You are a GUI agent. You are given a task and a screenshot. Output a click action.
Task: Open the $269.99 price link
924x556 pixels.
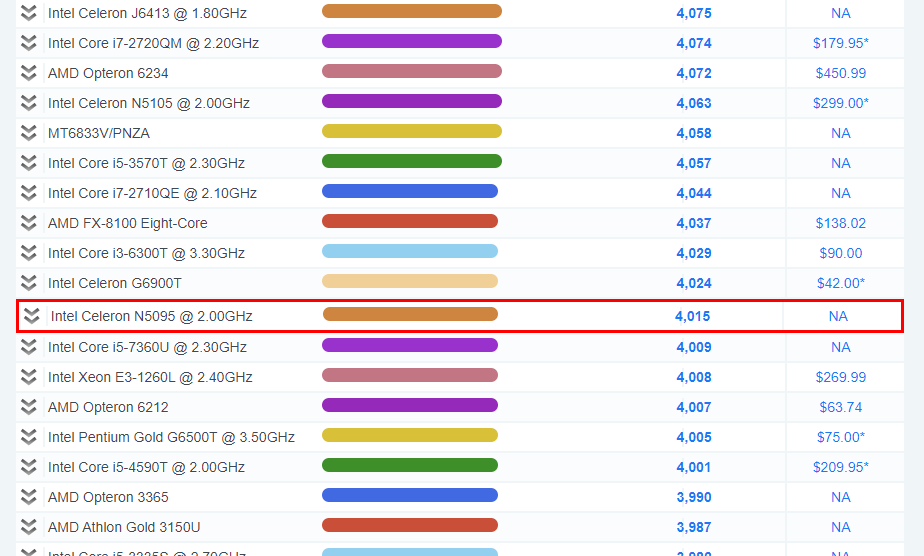point(840,377)
